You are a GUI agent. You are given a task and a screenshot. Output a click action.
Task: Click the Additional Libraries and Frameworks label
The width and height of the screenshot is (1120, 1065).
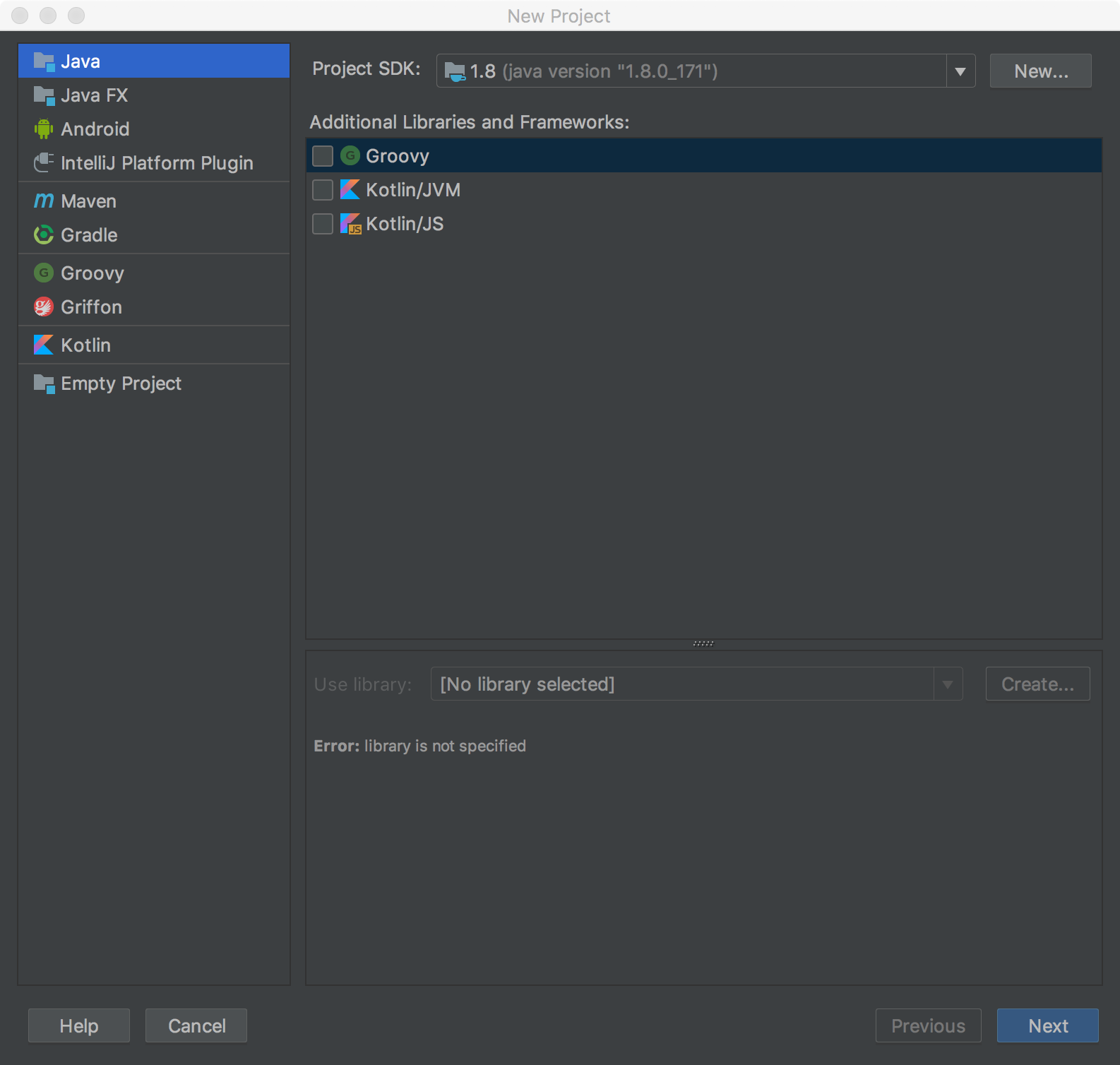pos(470,122)
